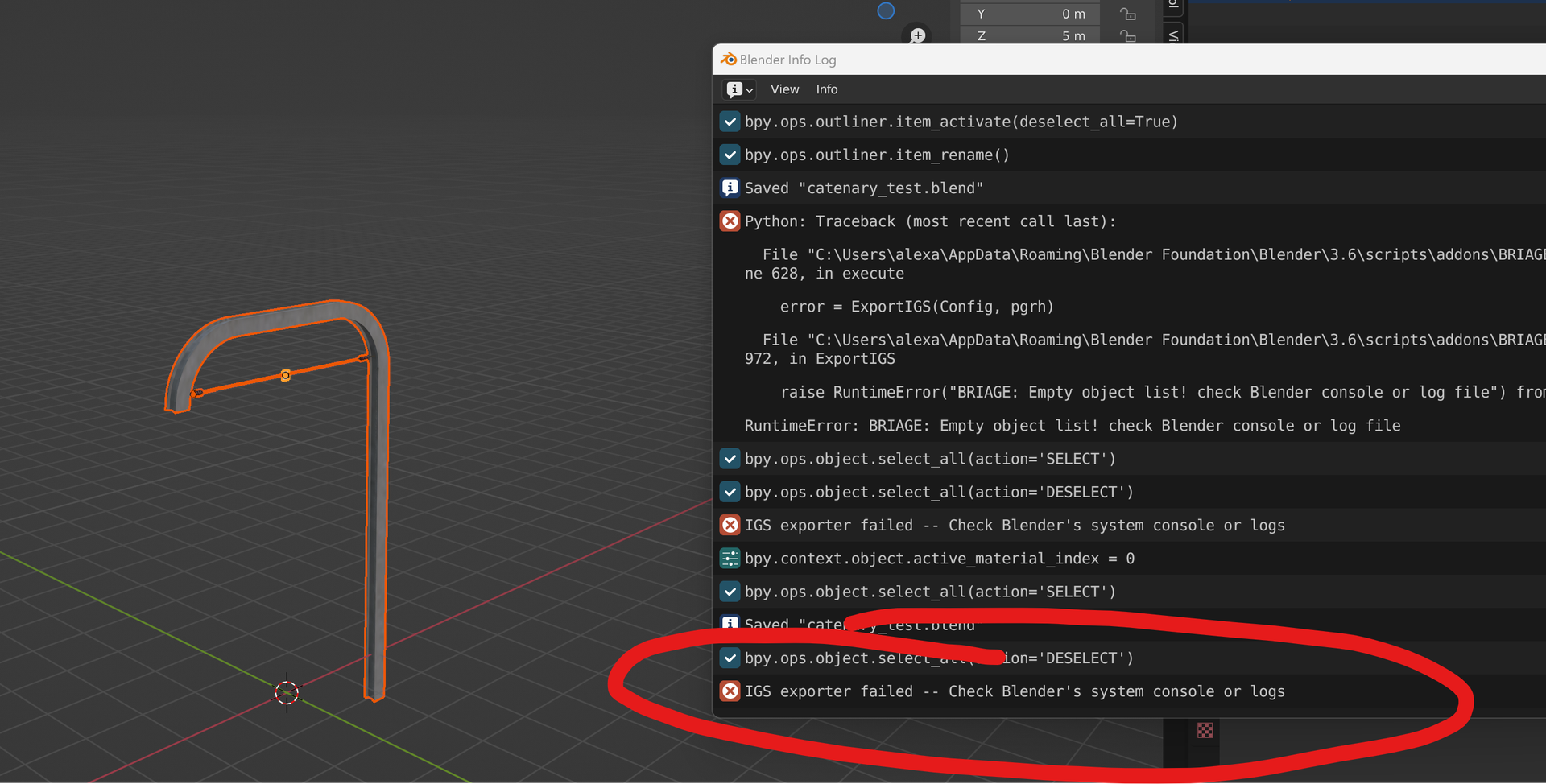The image size is (1546, 784).
Task: Click the blue axis dot on the viewport gizmo
Action: [886, 10]
